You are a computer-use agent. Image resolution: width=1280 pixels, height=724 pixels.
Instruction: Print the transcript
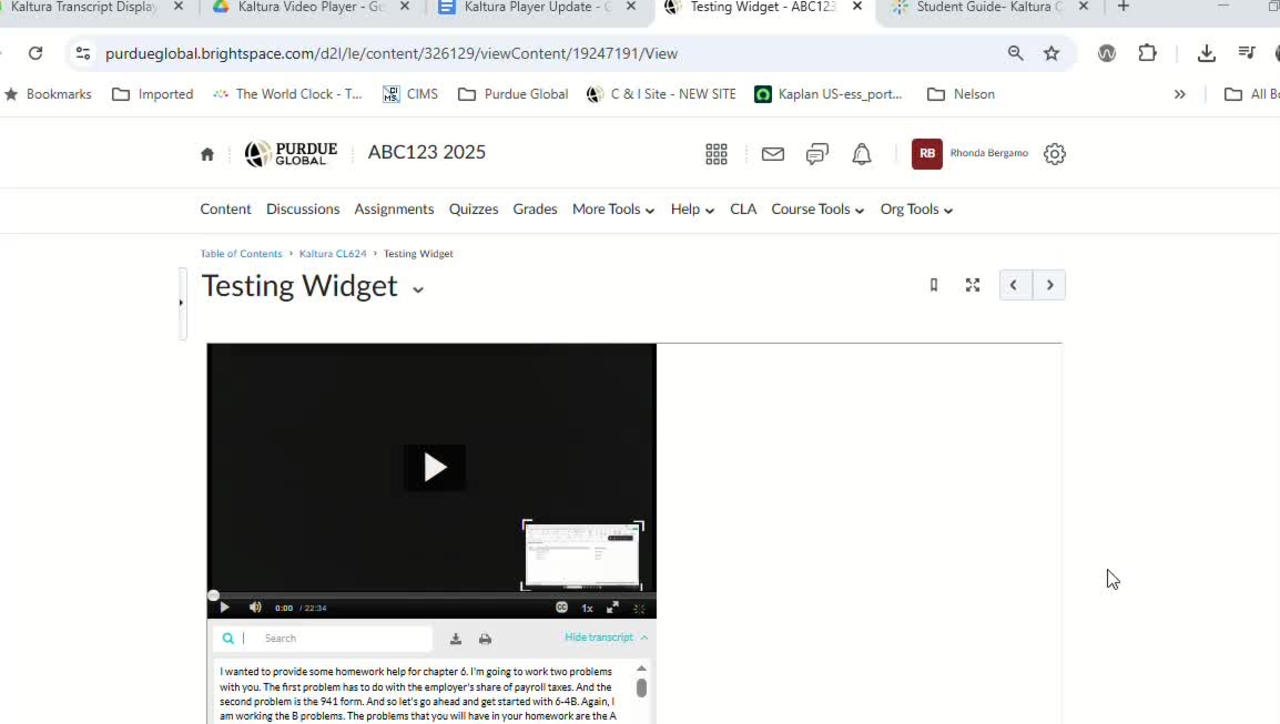pos(485,638)
